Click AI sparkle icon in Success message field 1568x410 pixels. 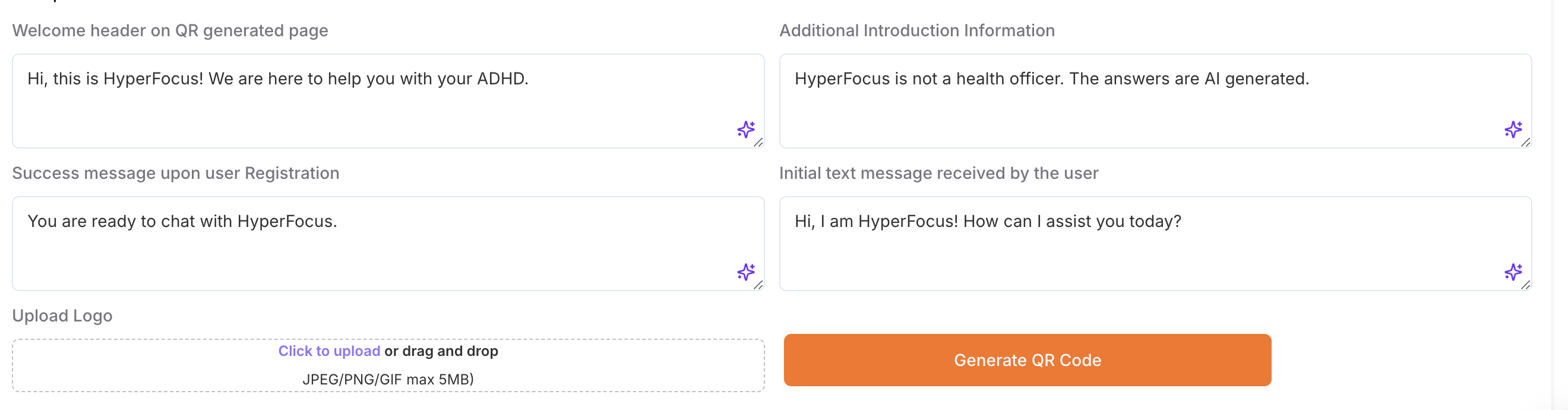[x=745, y=272]
